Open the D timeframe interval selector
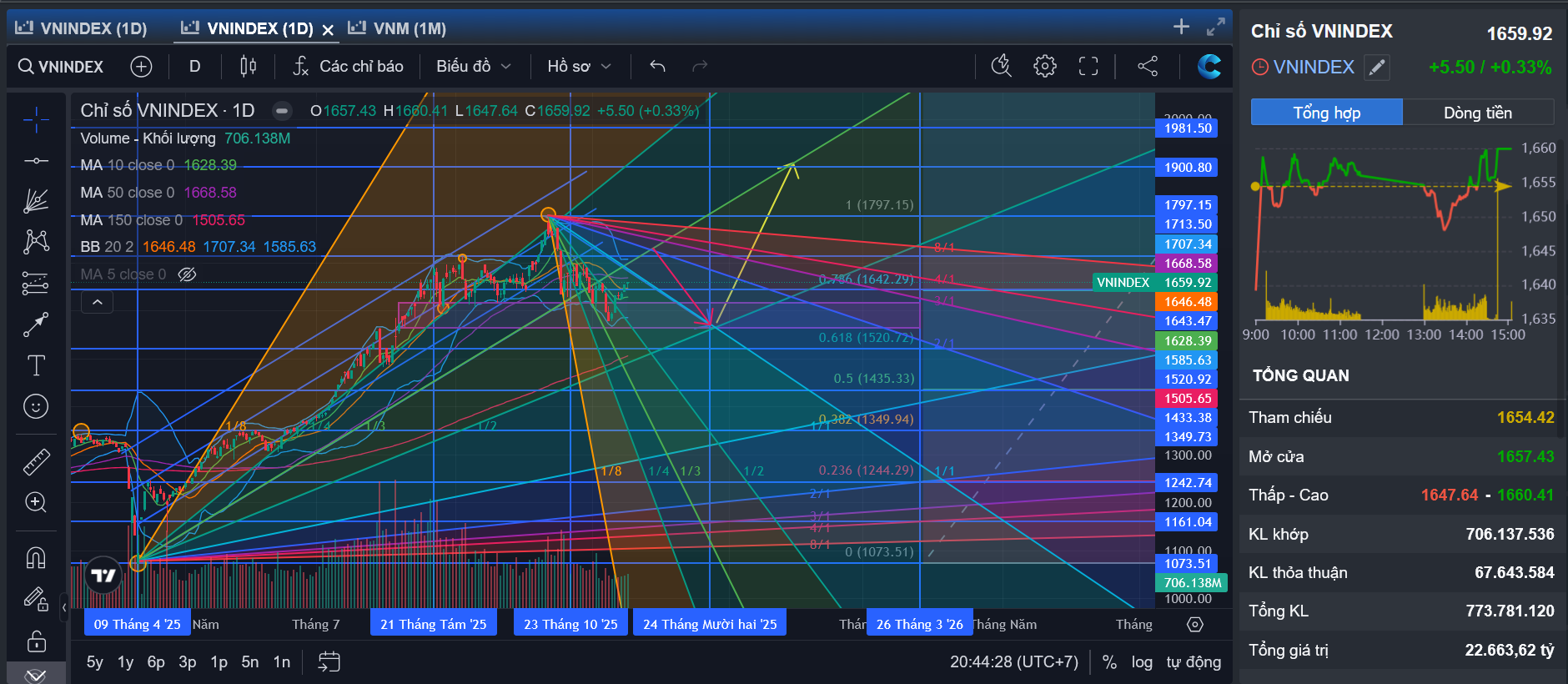1568x684 pixels. [194, 67]
